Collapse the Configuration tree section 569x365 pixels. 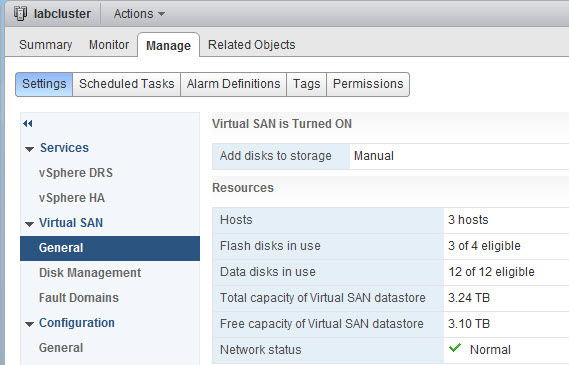(x=29, y=324)
